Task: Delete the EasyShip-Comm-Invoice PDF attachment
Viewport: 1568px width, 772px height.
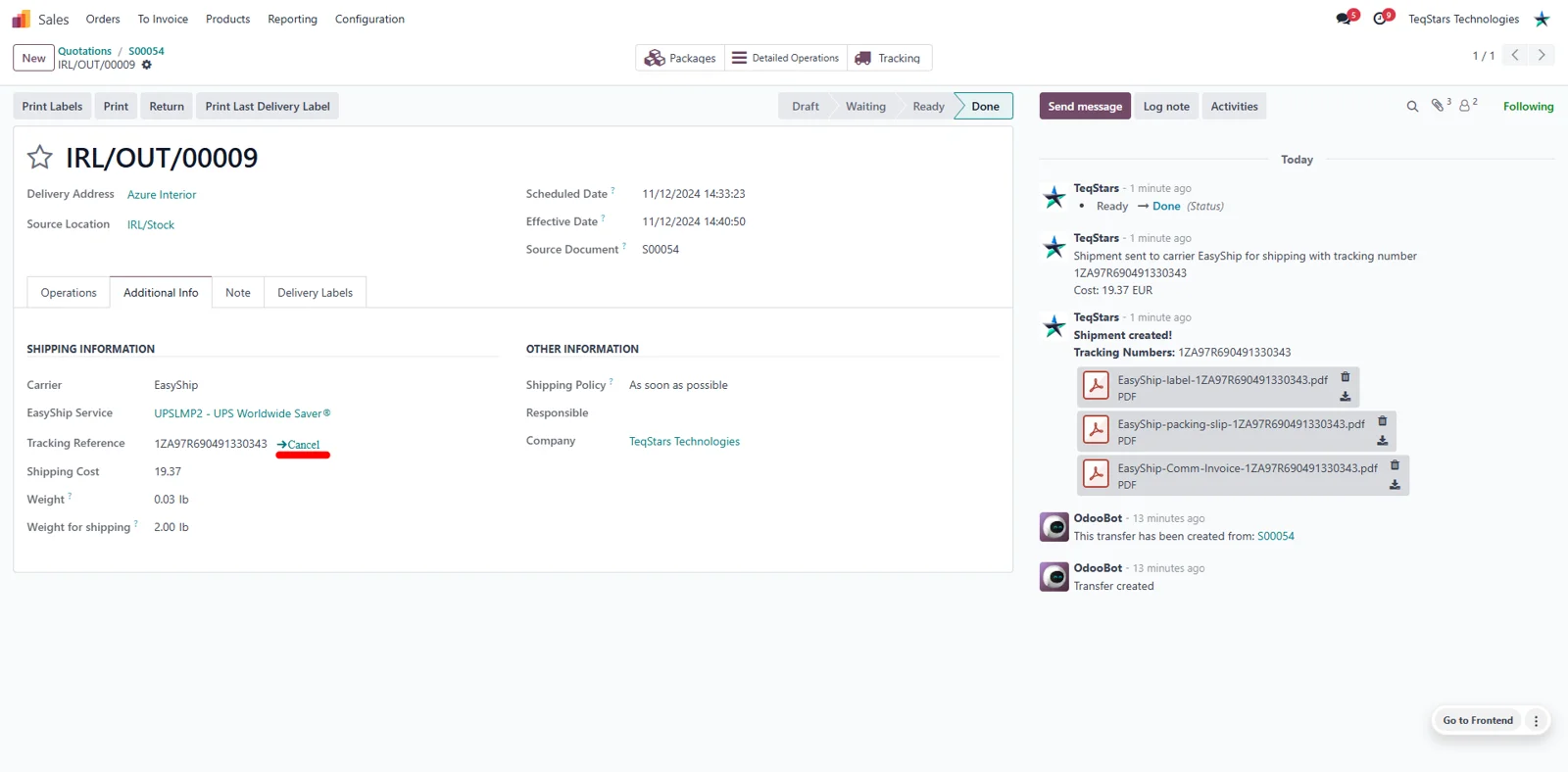Action: tap(1395, 465)
